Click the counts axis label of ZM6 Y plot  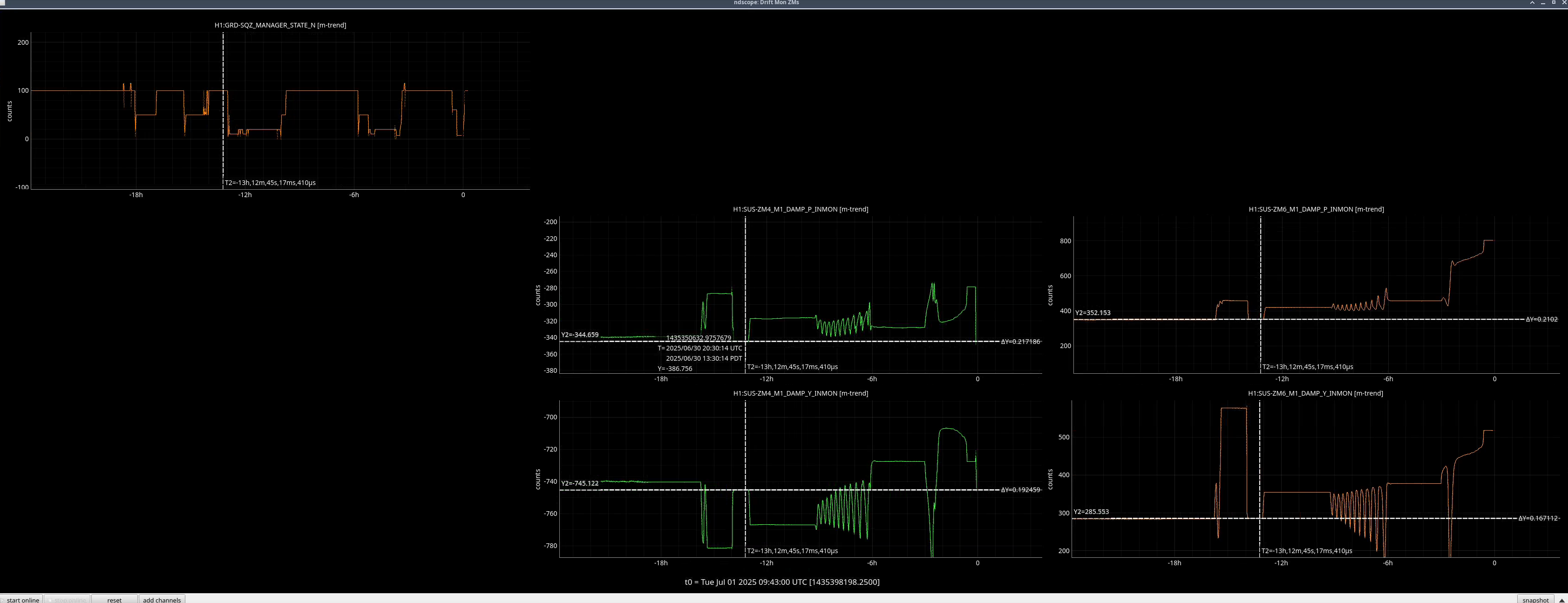(x=1050, y=480)
